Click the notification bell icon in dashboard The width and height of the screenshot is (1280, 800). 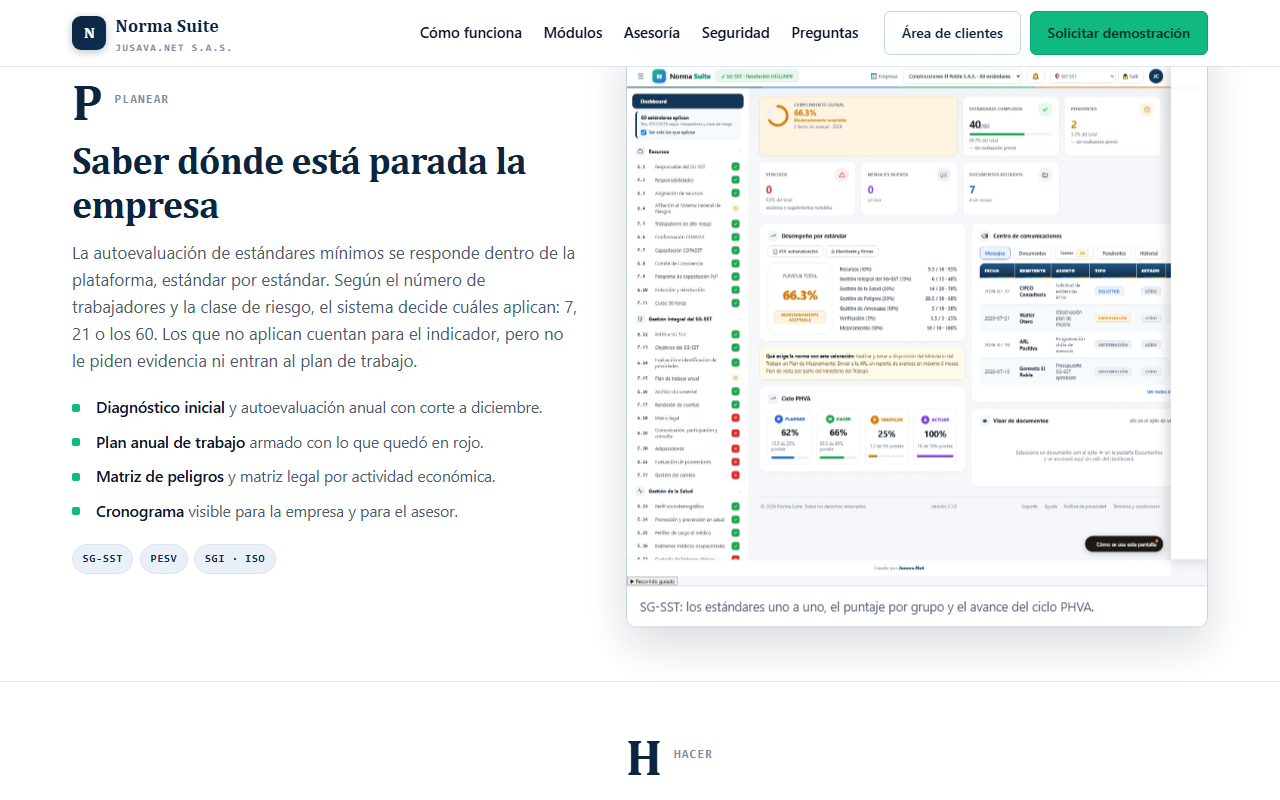pyautogui.click(x=1035, y=76)
